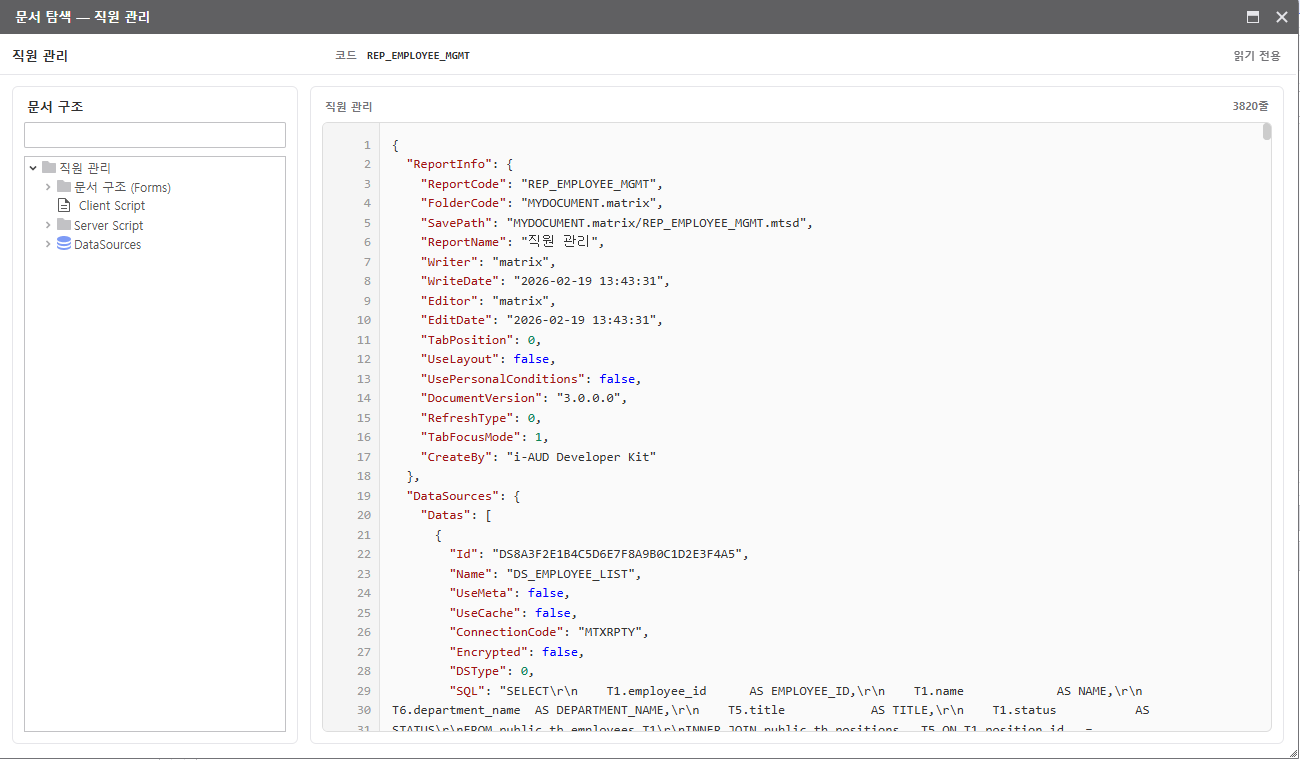1300x760 pixels.
Task: Click the "WriteDate" line in code
Action: coord(545,281)
